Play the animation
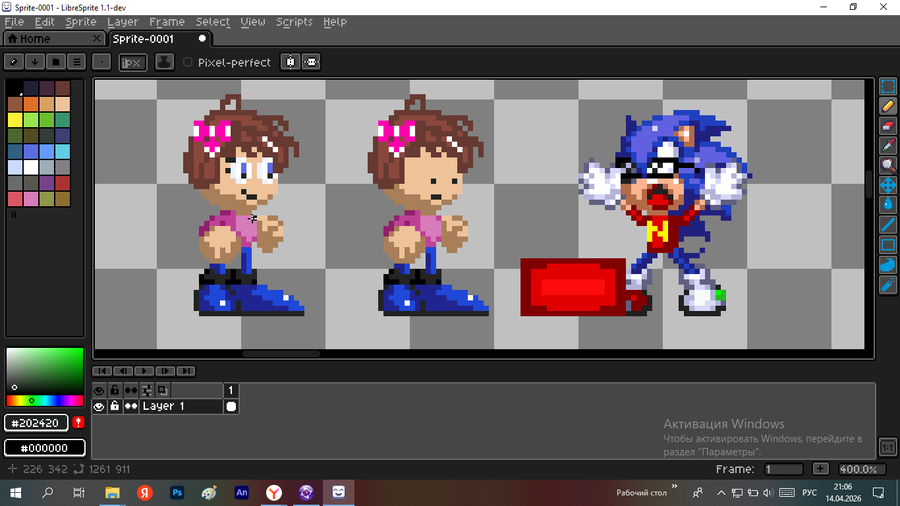This screenshot has width=900, height=506. click(144, 371)
